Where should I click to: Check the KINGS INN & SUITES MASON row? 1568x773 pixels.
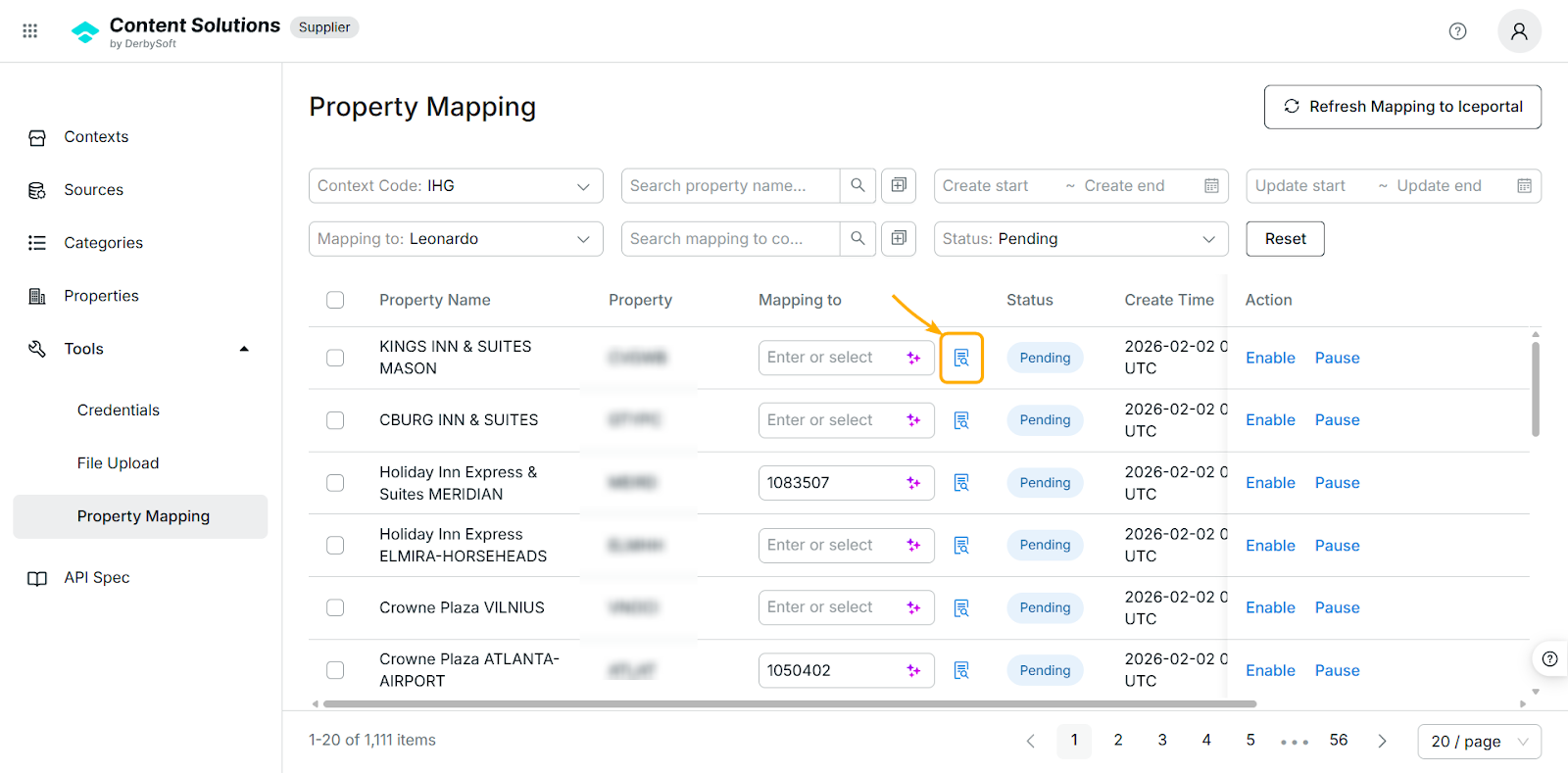coord(335,358)
